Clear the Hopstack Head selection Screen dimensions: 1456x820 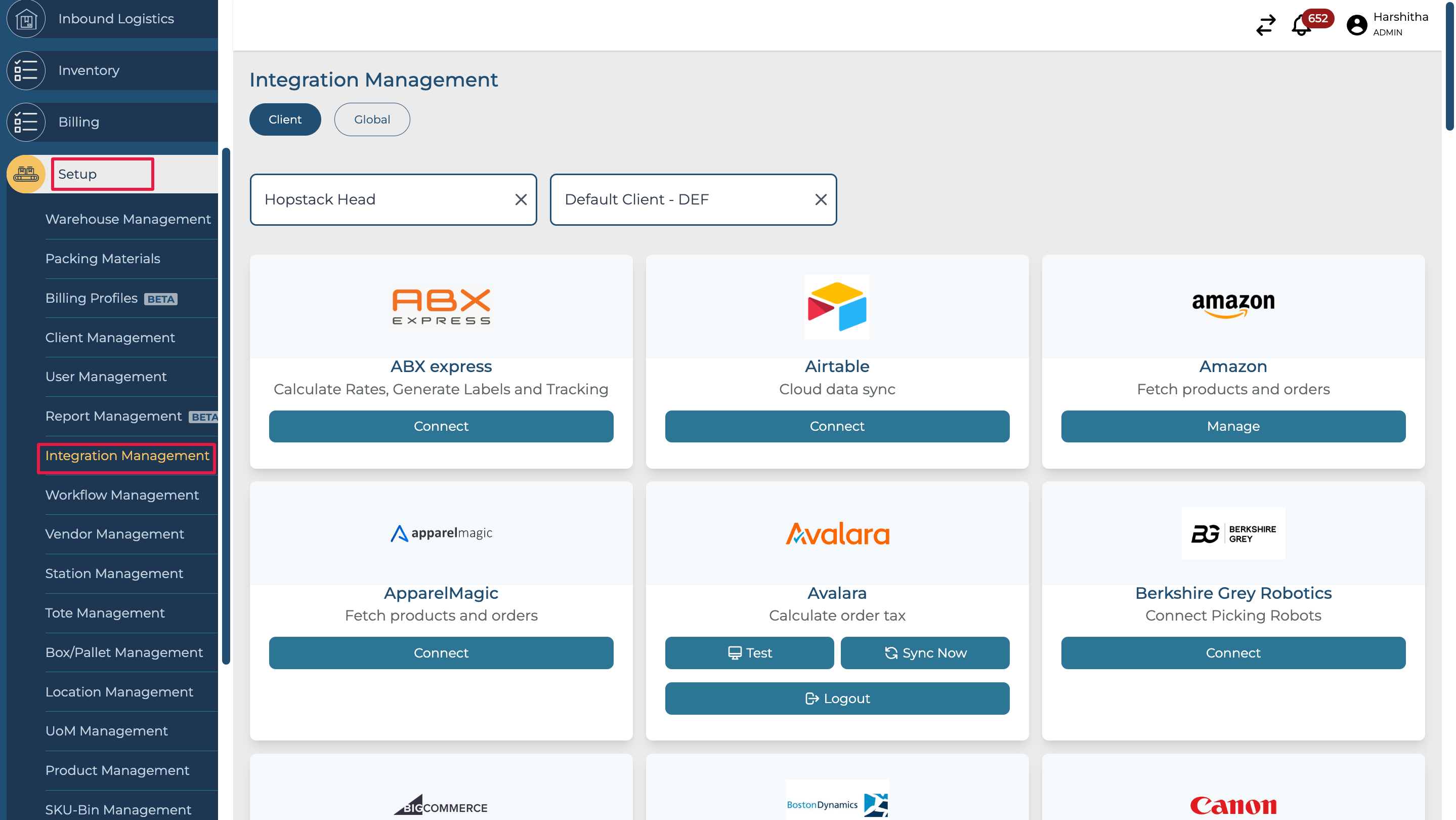click(x=521, y=199)
